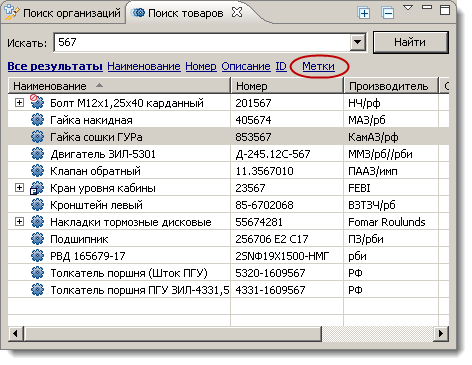The width and height of the screenshot is (472, 365).
Task: Click the Expand All icon in toolbar
Action: tap(363, 13)
